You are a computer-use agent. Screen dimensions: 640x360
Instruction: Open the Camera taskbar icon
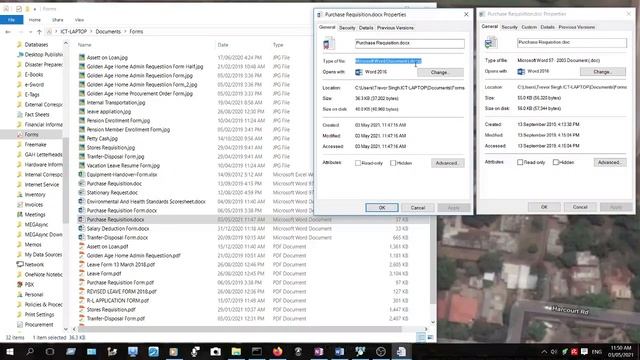pos(215,351)
